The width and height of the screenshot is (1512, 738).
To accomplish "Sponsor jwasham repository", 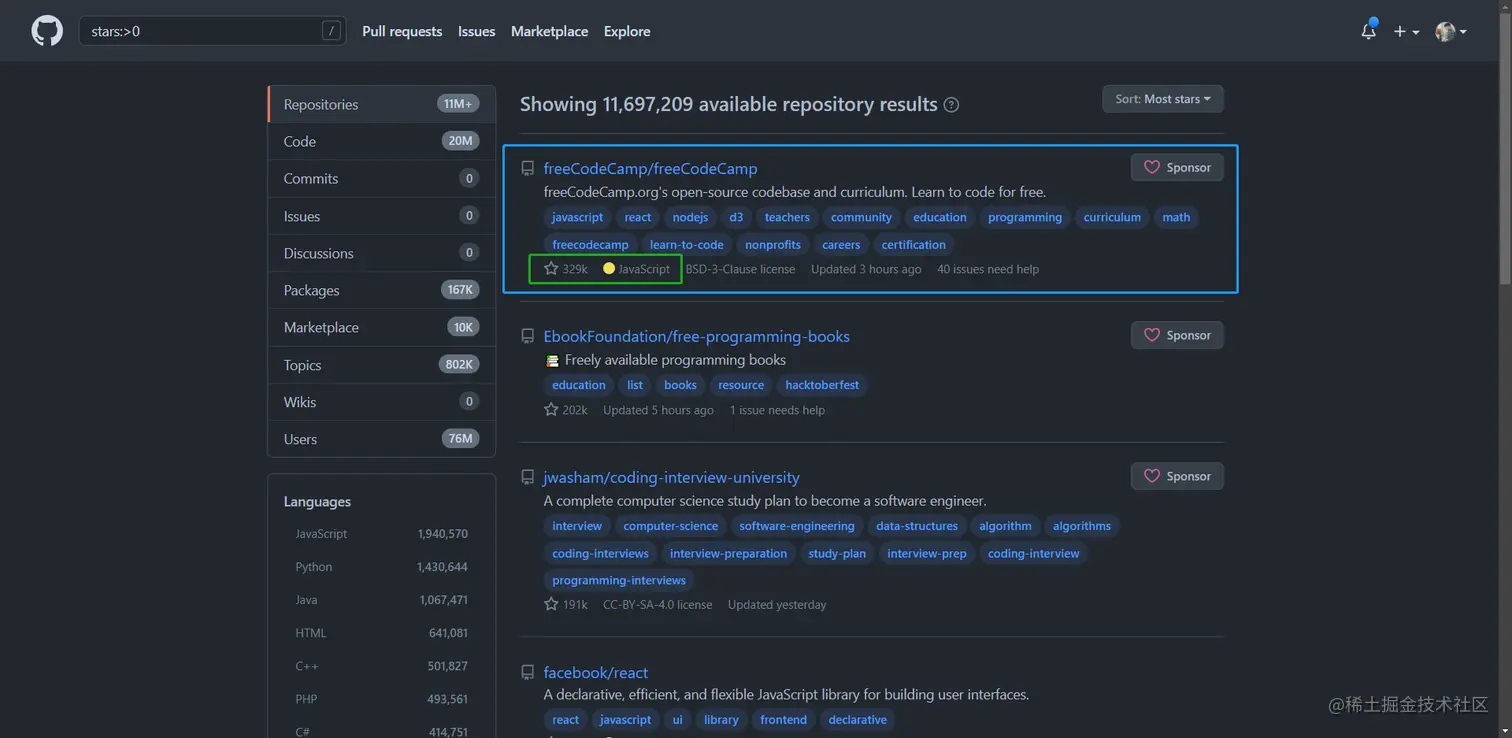I will [x=1177, y=476].
